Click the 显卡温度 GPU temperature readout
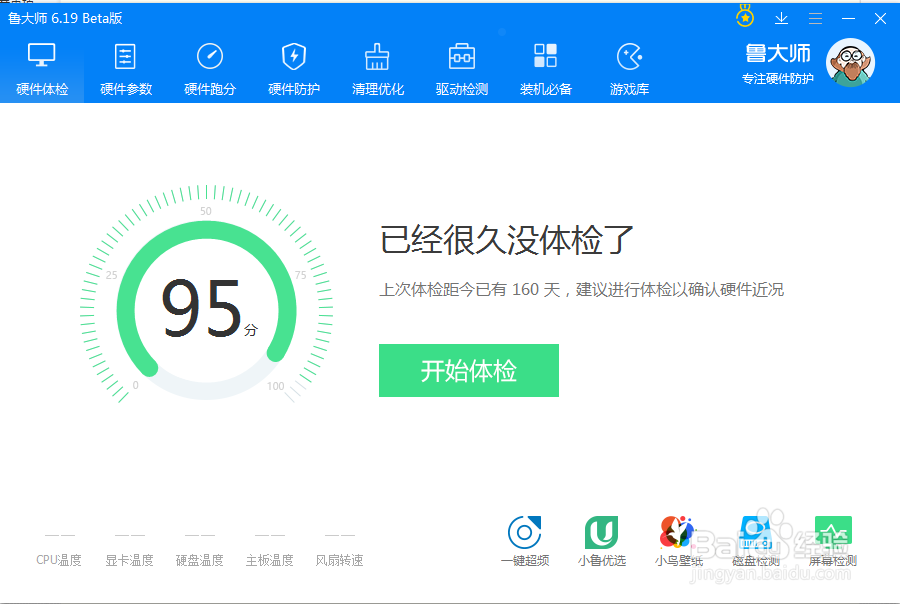900x604 pixels. (x=129, y=550)
